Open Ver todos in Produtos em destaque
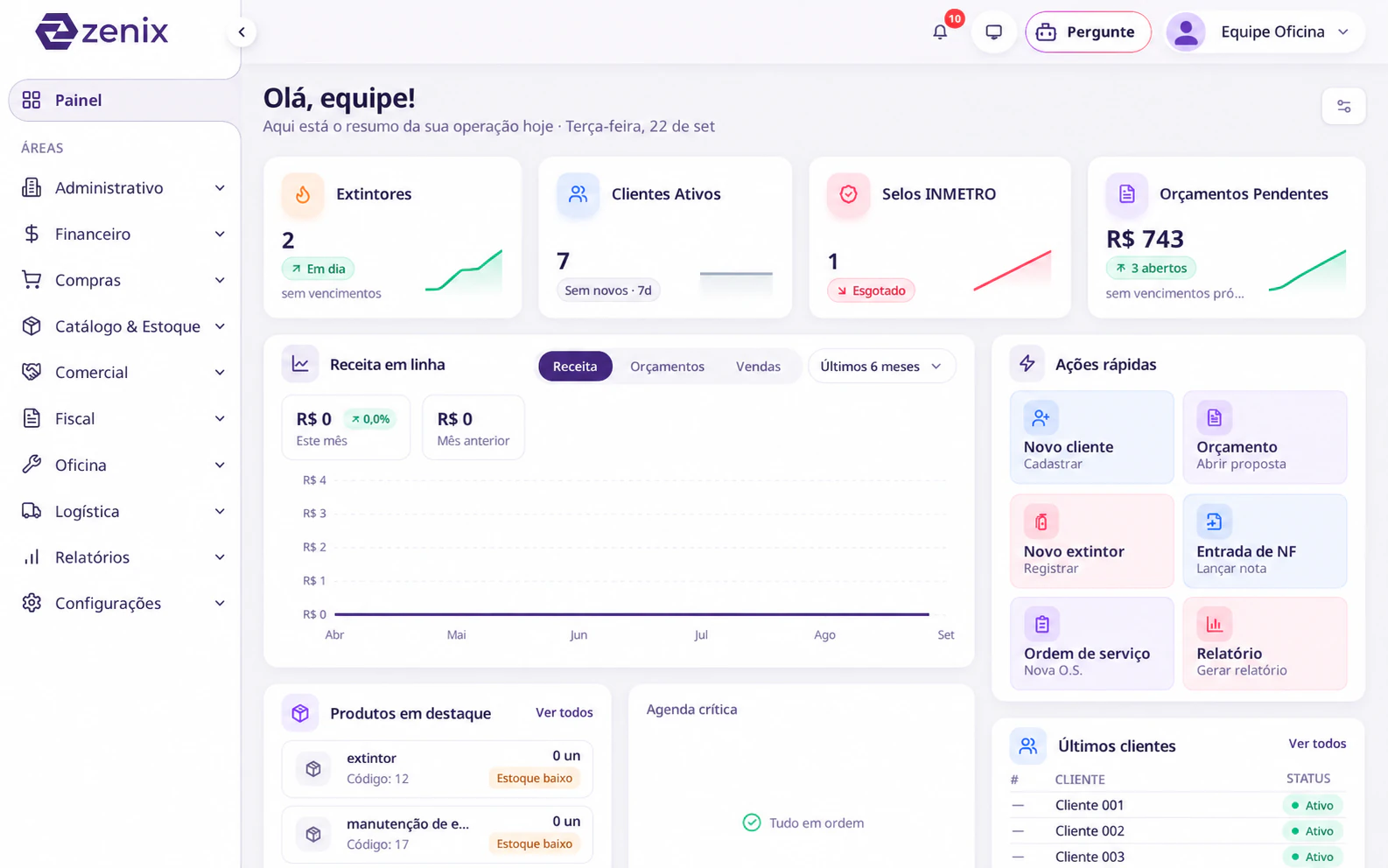The image size is (1388, 868). click(x=564, y=713)
